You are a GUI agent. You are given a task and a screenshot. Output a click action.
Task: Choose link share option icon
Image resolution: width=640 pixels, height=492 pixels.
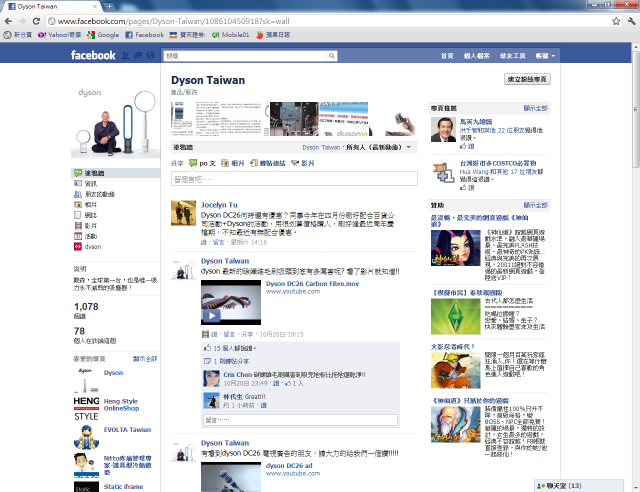253,163
